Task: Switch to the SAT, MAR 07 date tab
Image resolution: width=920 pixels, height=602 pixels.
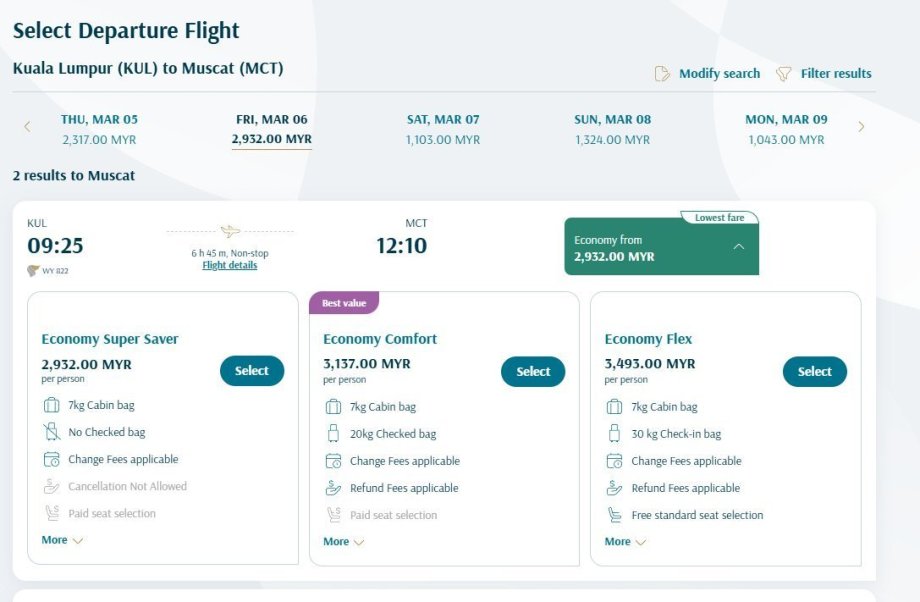Action: 443,129
